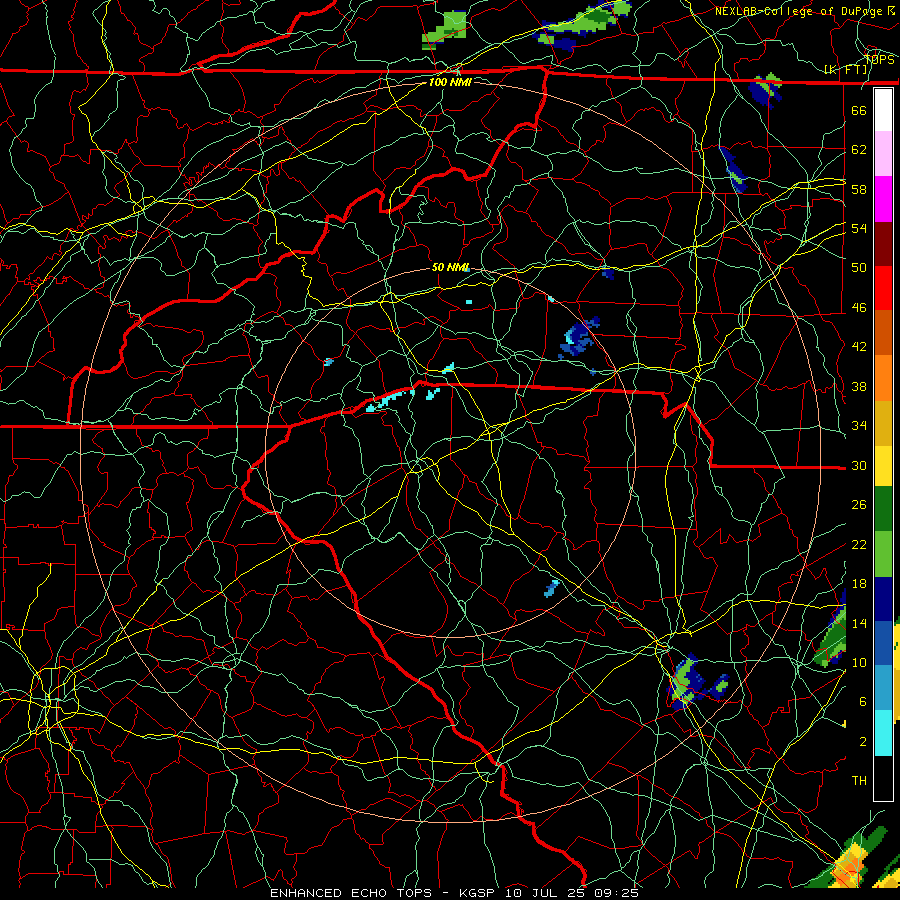Click the 'TOPS' legend title
The image size is (900, 900).
pyautogui.click(x=879, y=60)
